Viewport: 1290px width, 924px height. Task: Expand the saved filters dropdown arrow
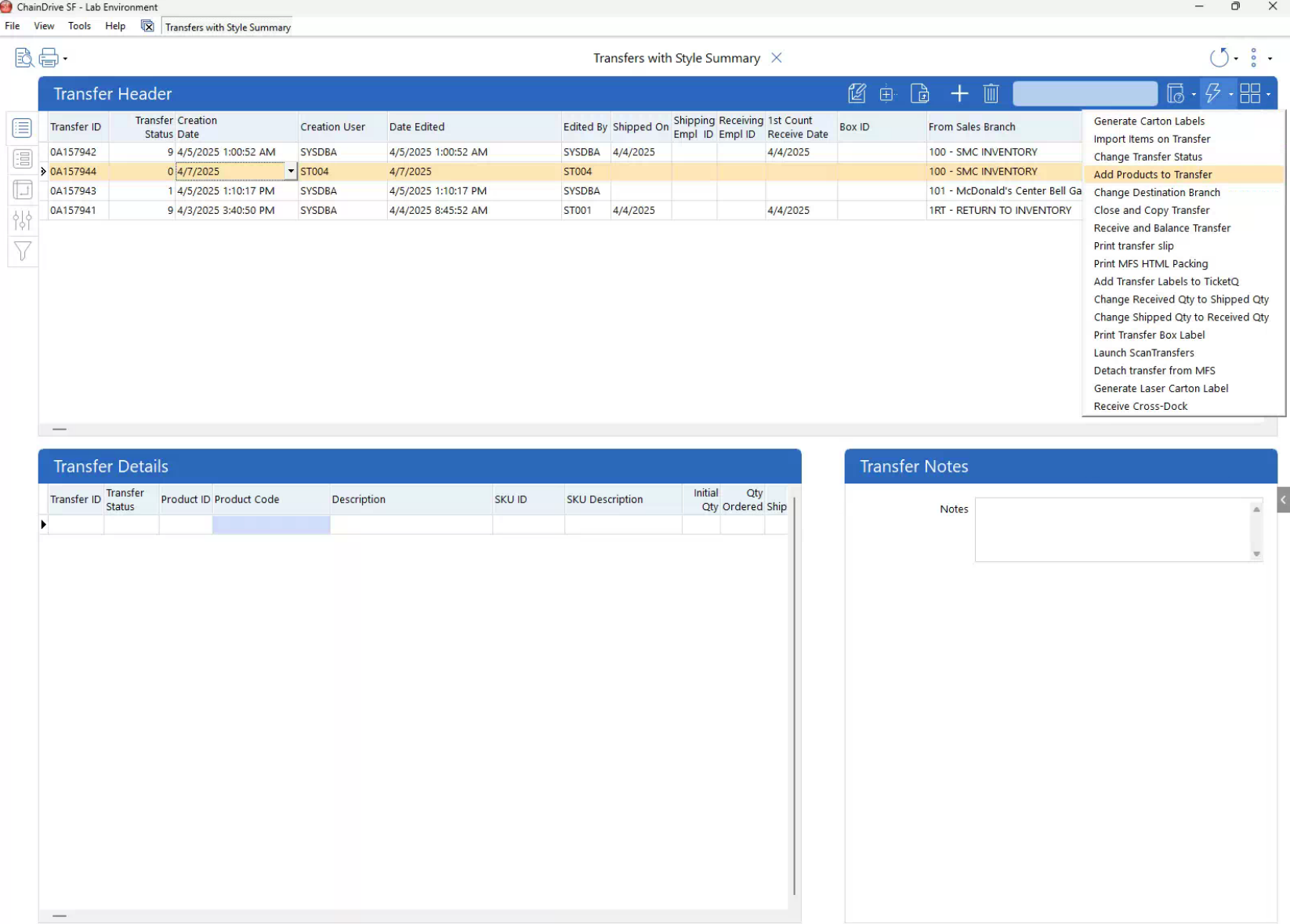click(x=1194, y=95)
